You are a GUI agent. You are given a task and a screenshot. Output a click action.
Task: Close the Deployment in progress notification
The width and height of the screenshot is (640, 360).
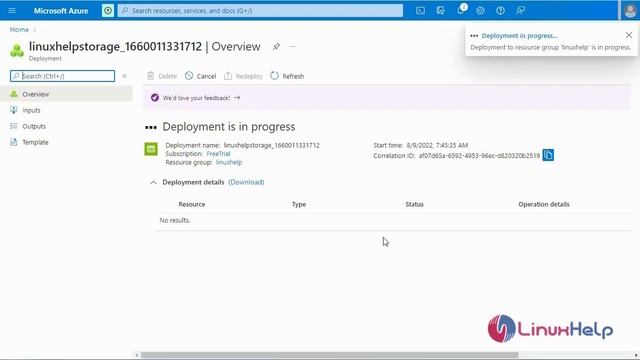629,36
